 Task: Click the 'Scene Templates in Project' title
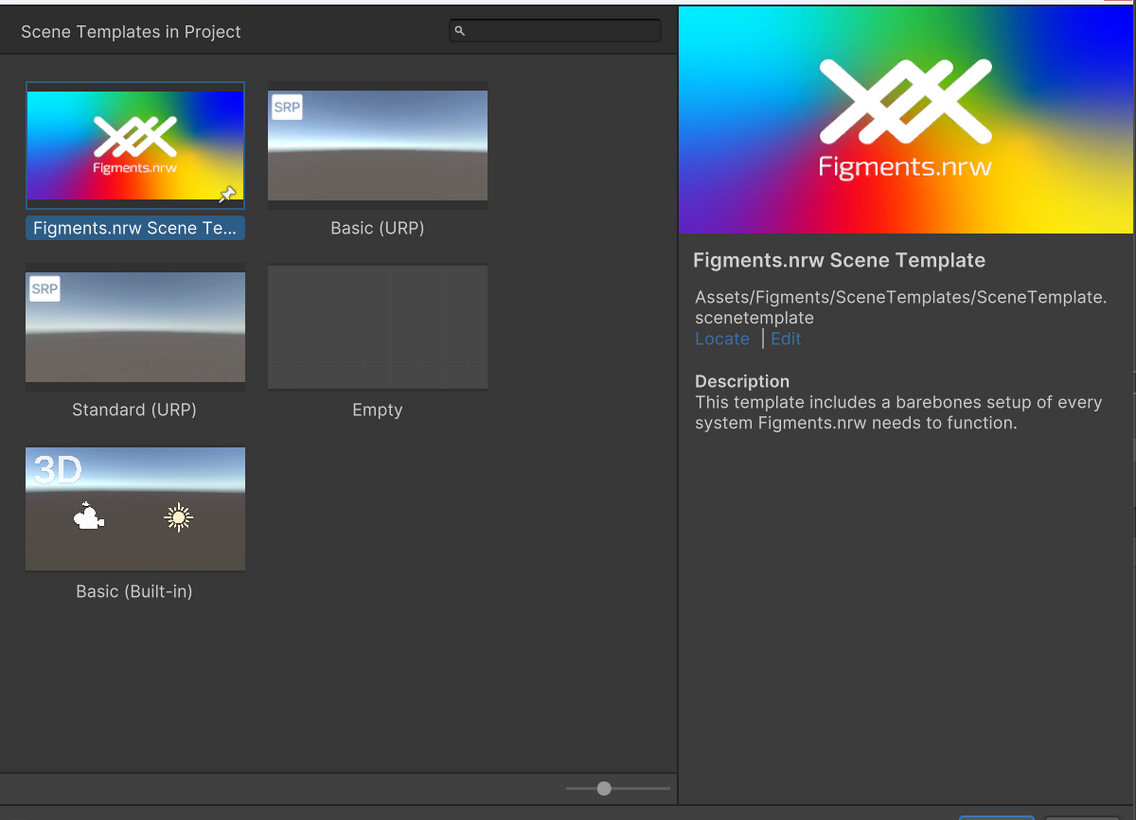point(131,32)
